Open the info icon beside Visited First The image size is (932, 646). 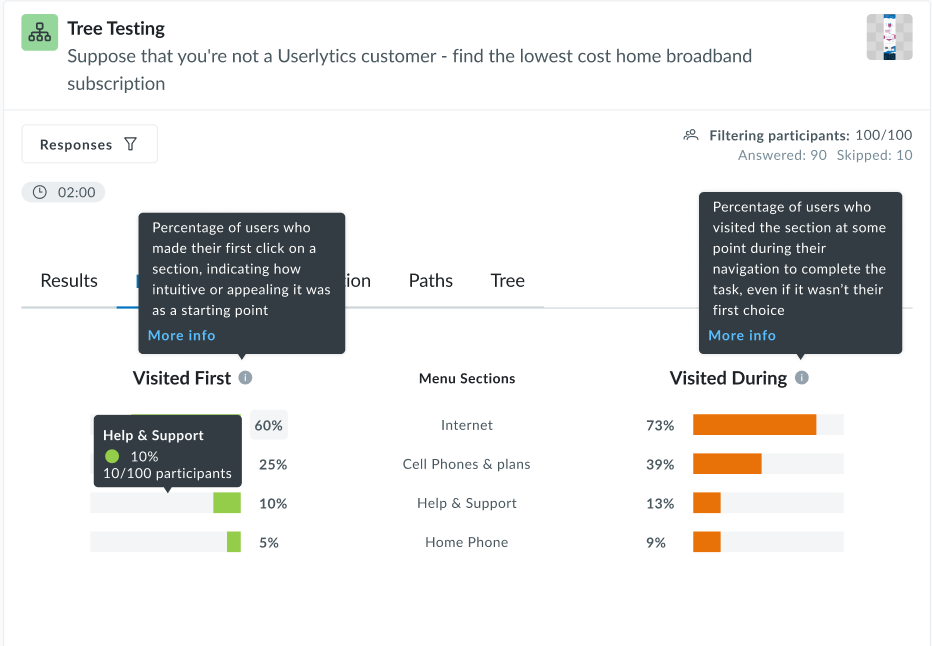point(244,378)
